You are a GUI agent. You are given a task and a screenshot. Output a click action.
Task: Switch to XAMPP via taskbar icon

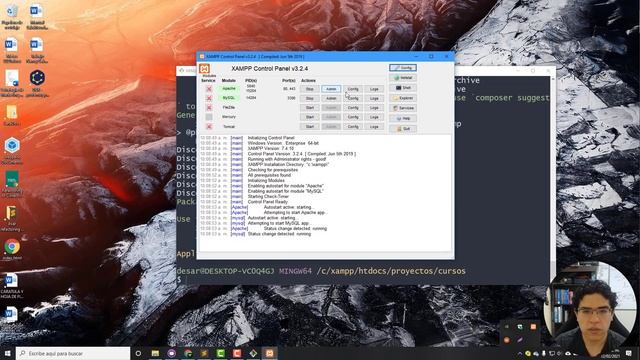coord(269,353)
